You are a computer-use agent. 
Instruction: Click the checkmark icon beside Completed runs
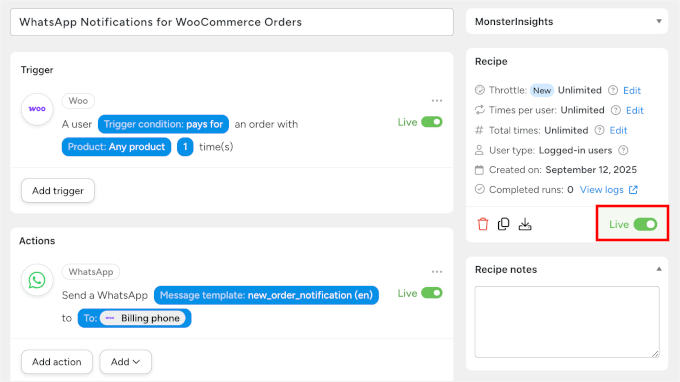coord(480,189)
